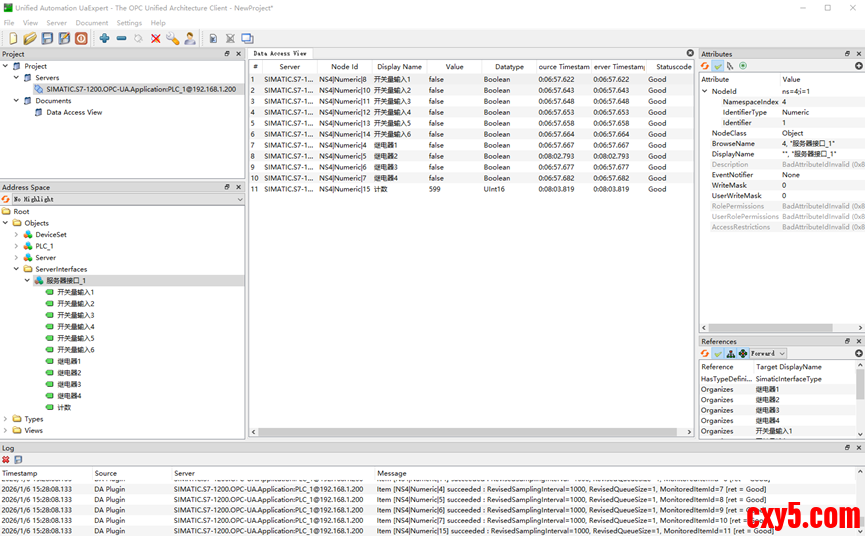Screen dimensions: 865x536
Task: Click the user identity icon in toolbar
Action: [189, 38]
